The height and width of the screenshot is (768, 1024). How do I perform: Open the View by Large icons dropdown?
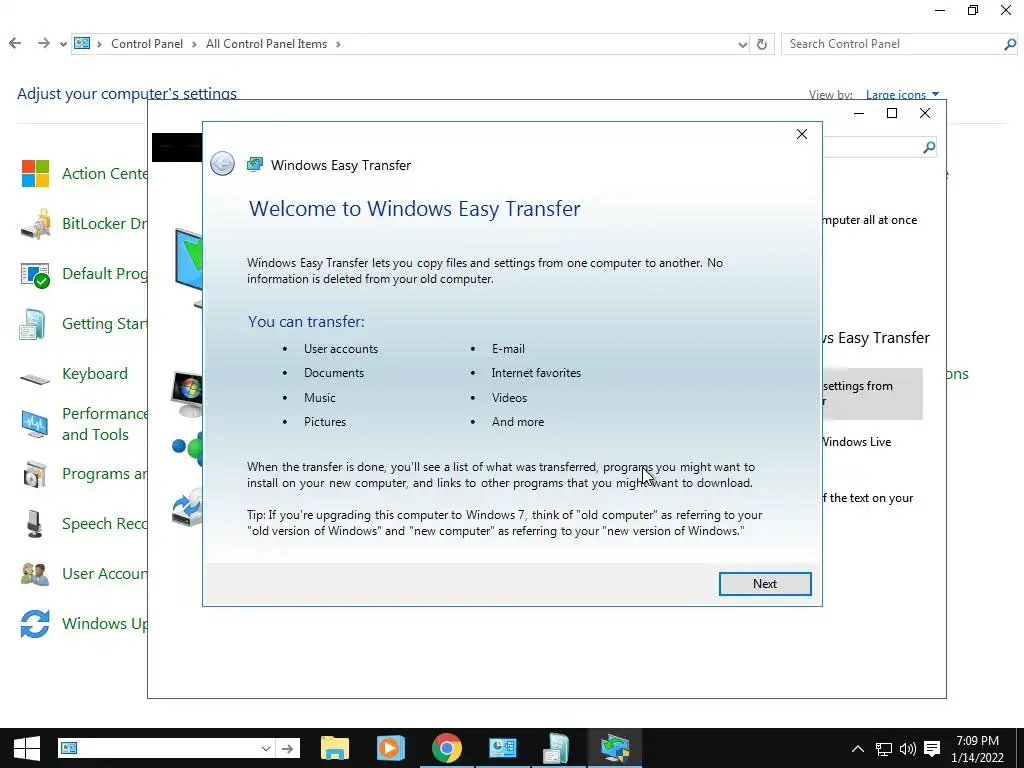click(x=902, y=95)
